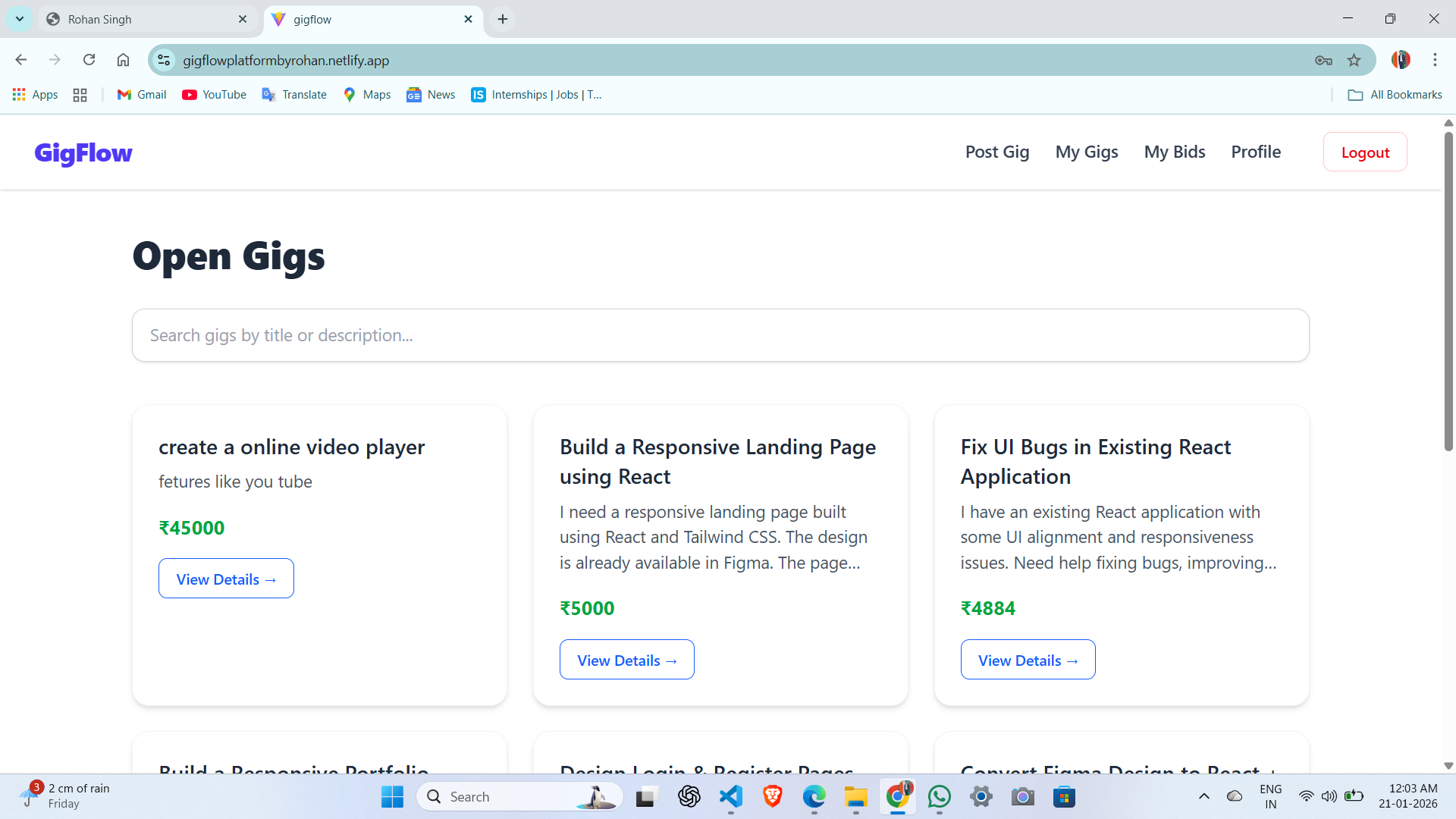
Task: View details of online video player gig
Action: tap(226, 579)
